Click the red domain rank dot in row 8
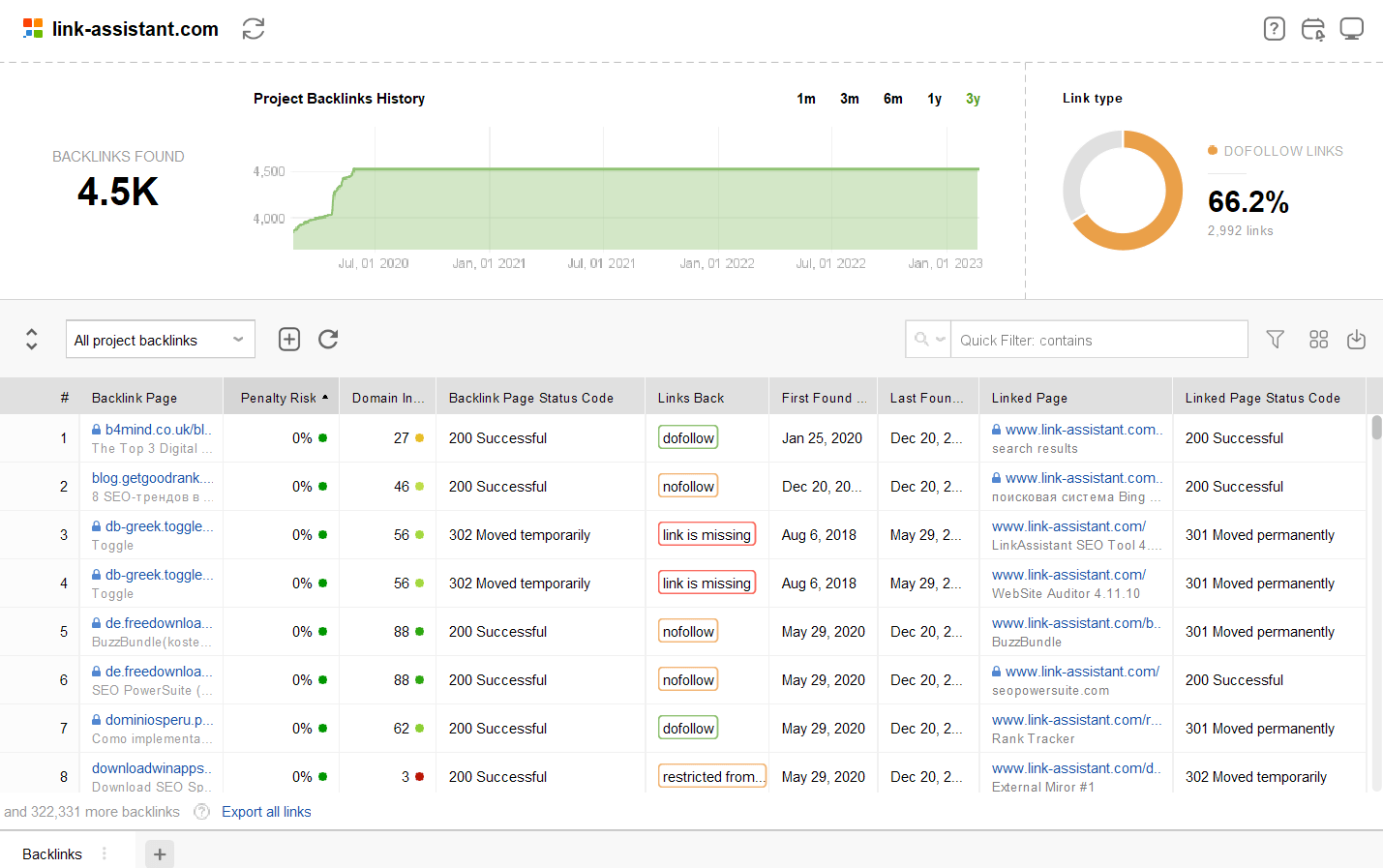The image size is (1383, 868). 419,776
